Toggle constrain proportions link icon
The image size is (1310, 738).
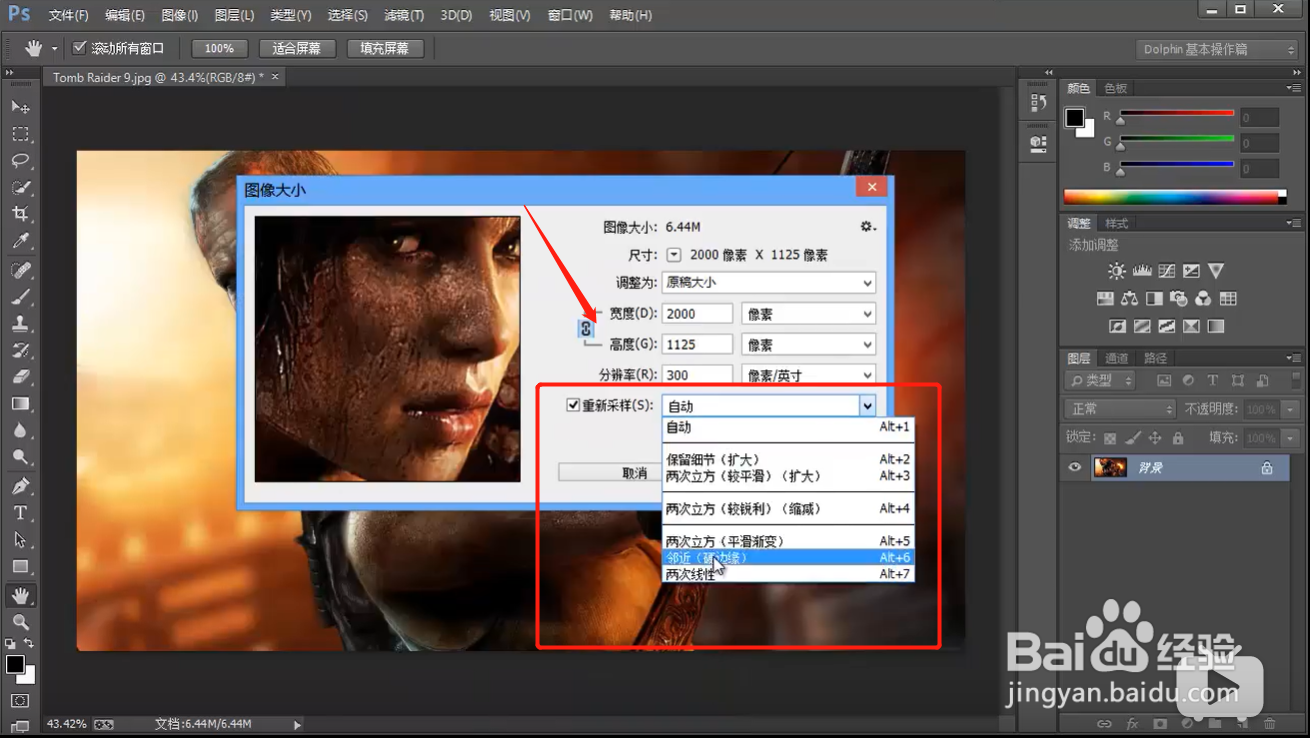pos(587,329)
